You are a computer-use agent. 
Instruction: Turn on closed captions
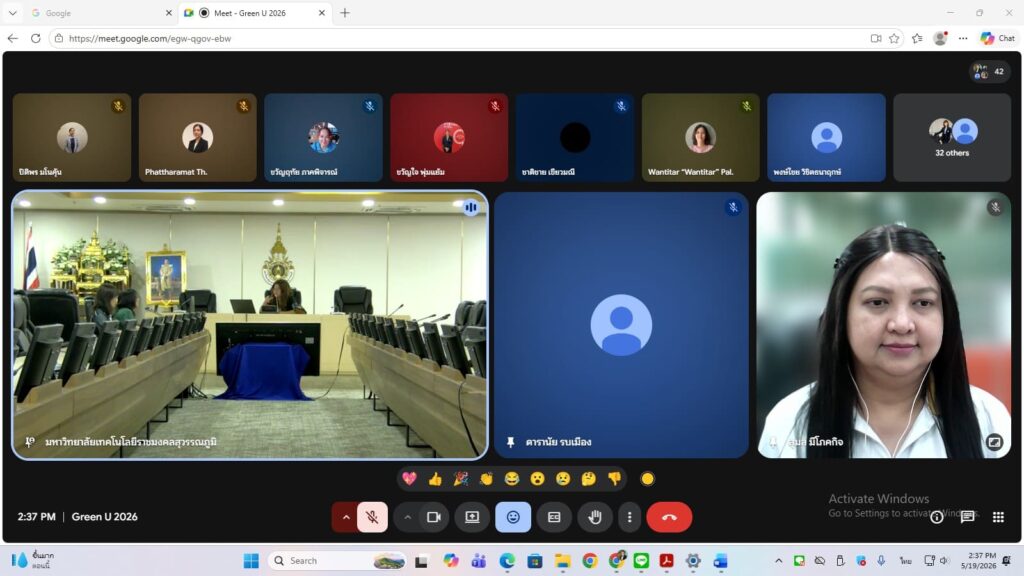click(554, 517)
